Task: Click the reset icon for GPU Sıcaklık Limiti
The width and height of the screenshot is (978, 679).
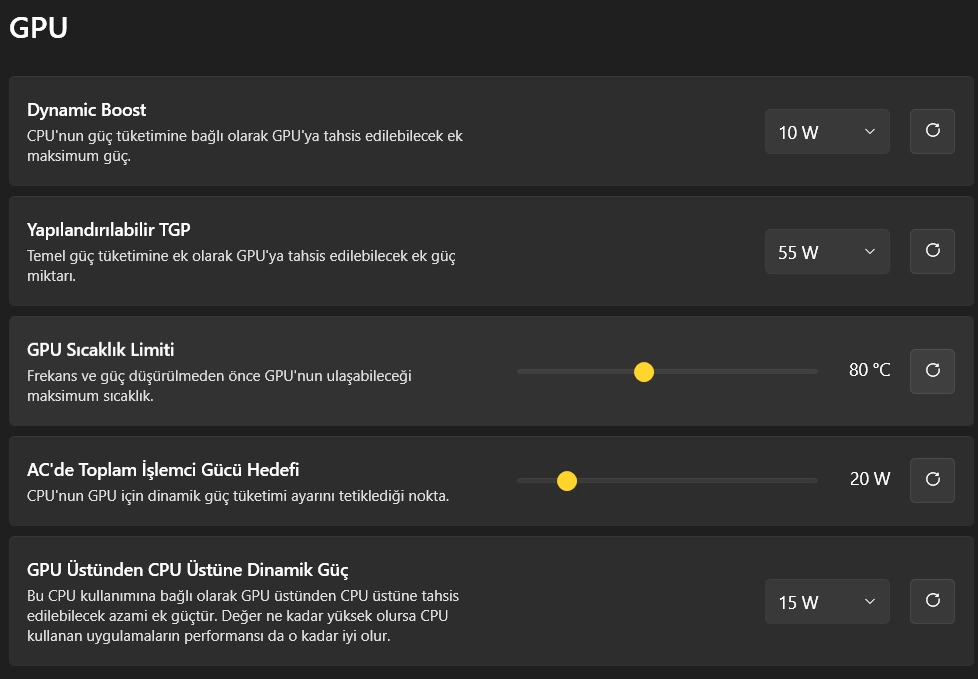Action: (x=932, y=371)
